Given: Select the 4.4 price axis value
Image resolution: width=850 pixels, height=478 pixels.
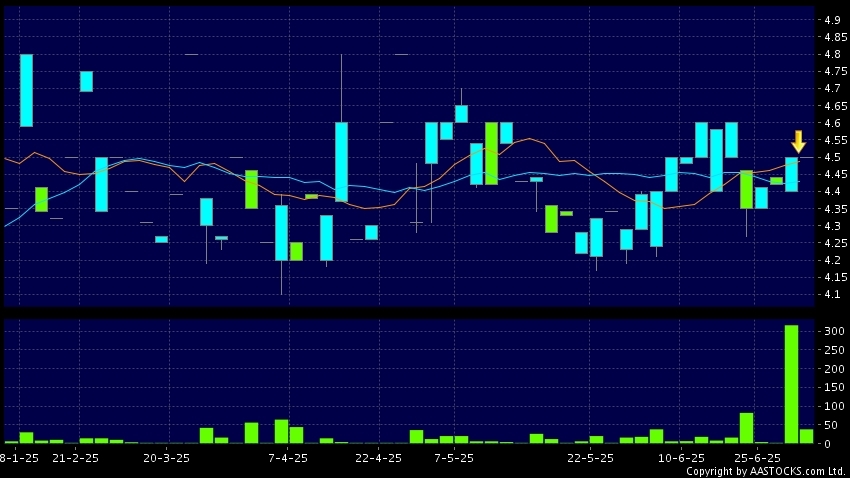Looking at the screenshot, I should coord(832,191).
